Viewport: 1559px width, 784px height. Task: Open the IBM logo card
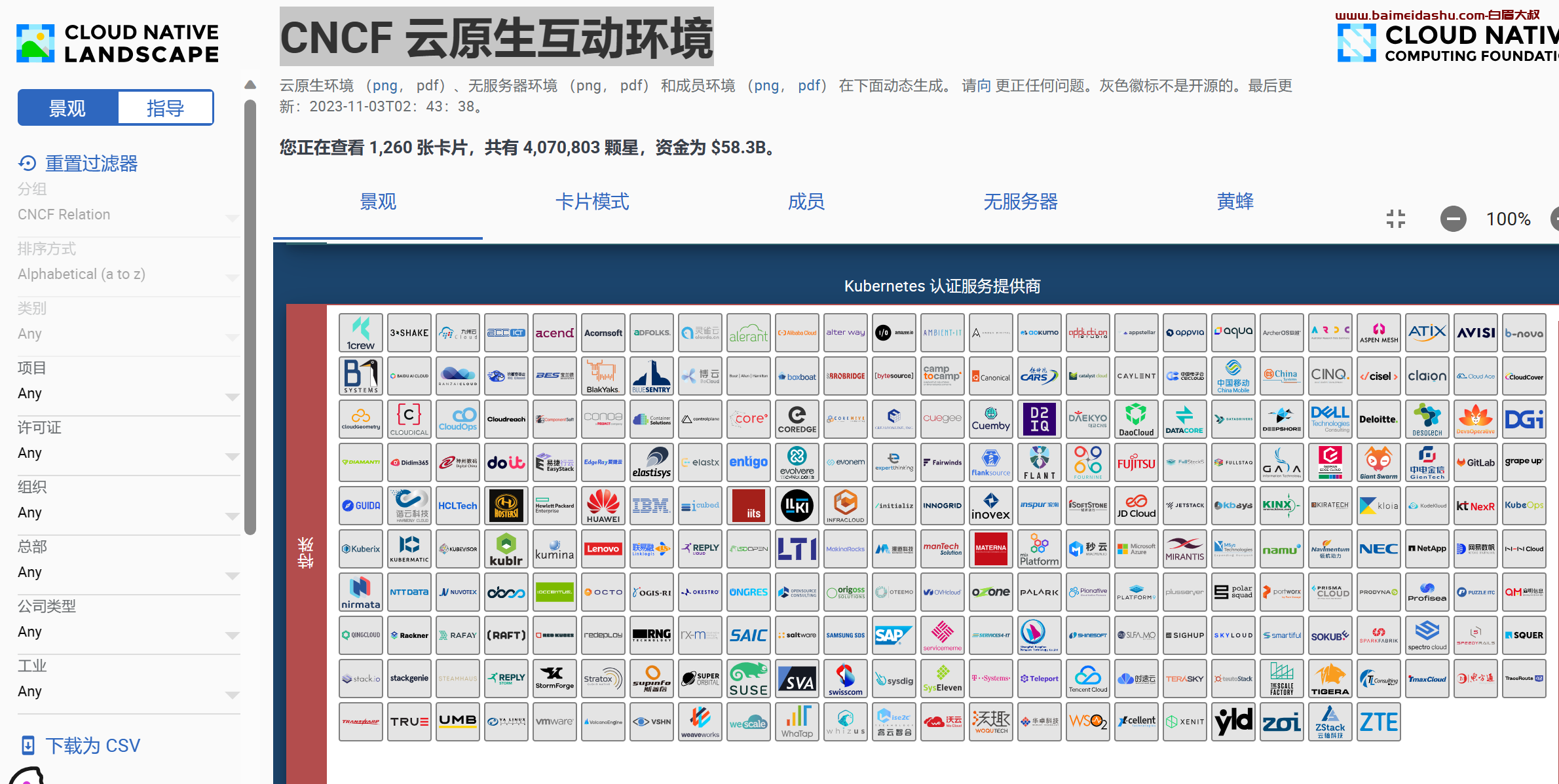click(652, 506)
